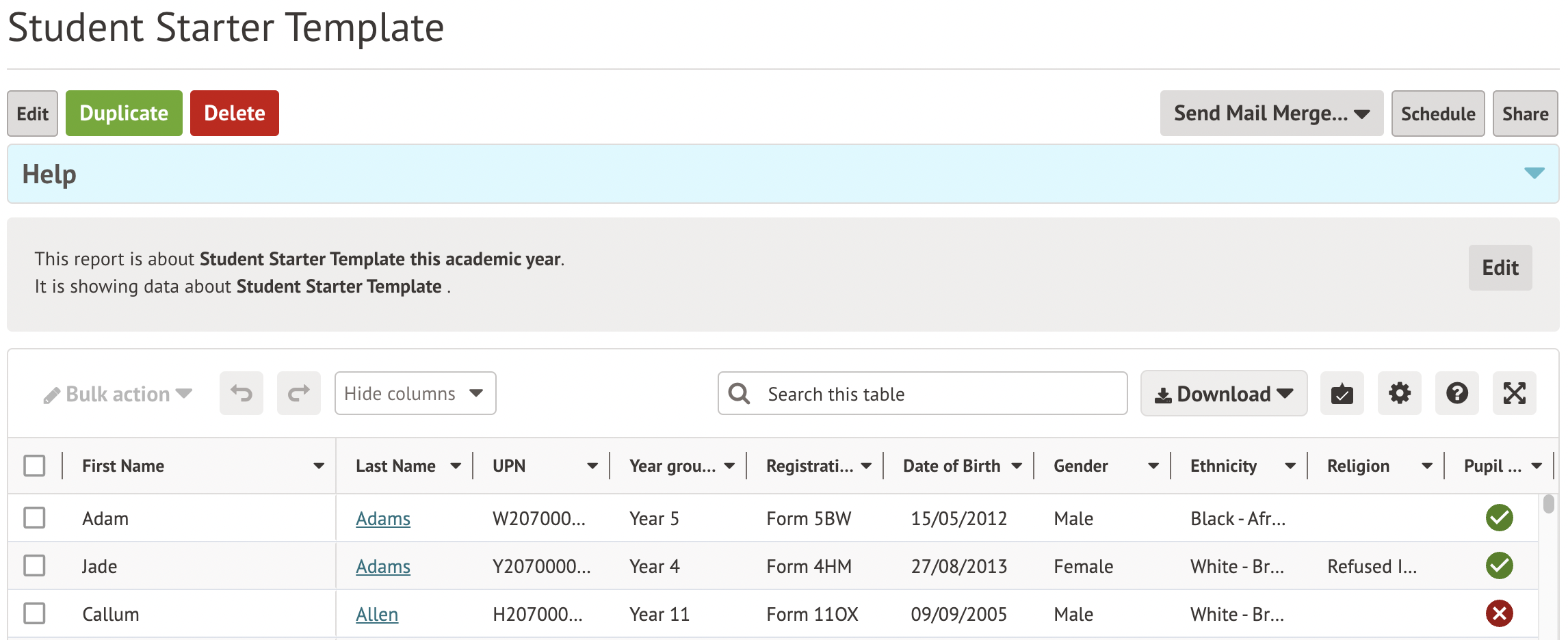Screen dimensions: 1568x640
Task: Click the undo arrow icon
Action: pos(241,393)
